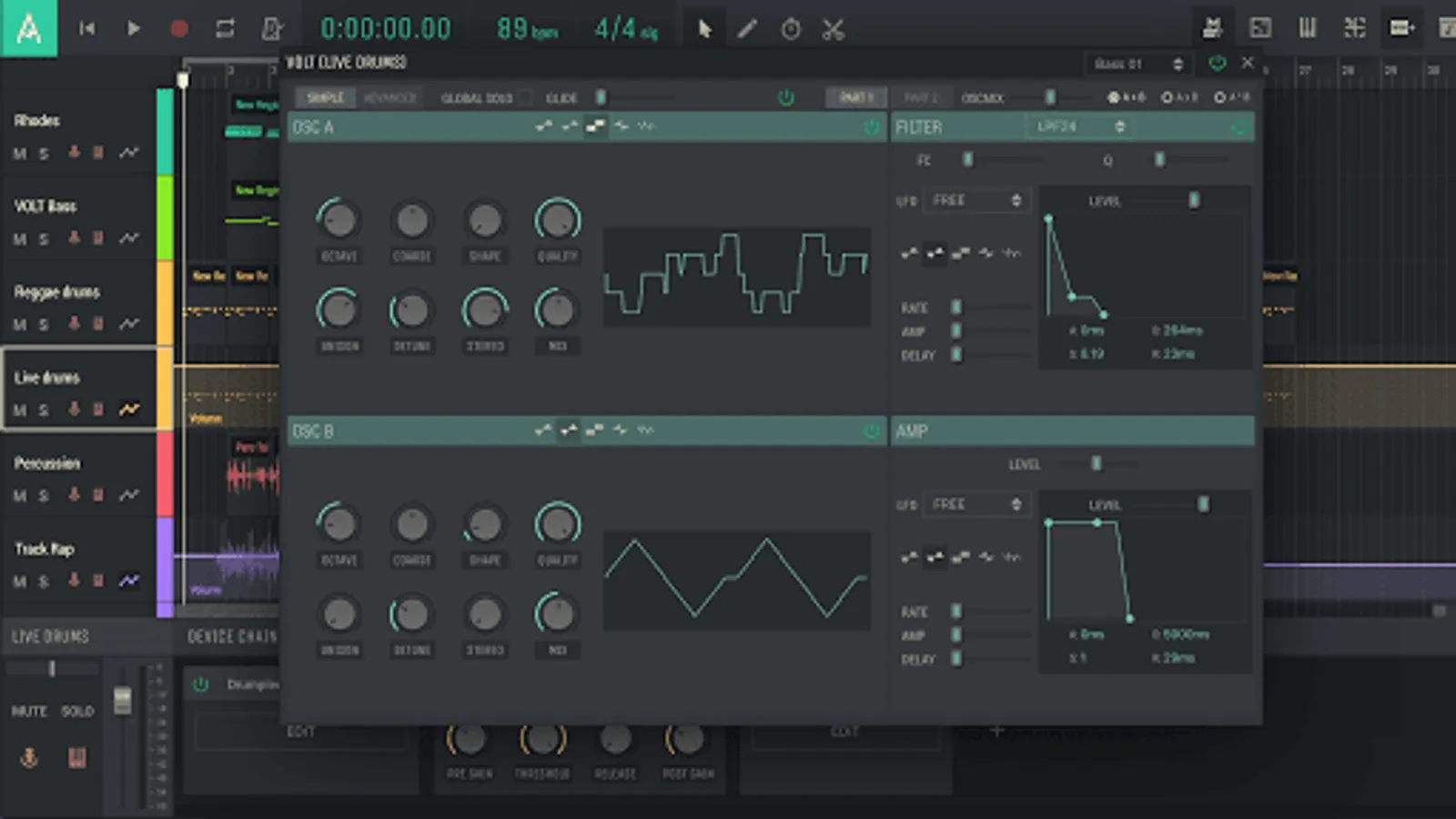This screenshot has height=819, width=1456.
Task: Toggle the Filter power button
Action: point(1239,127)
